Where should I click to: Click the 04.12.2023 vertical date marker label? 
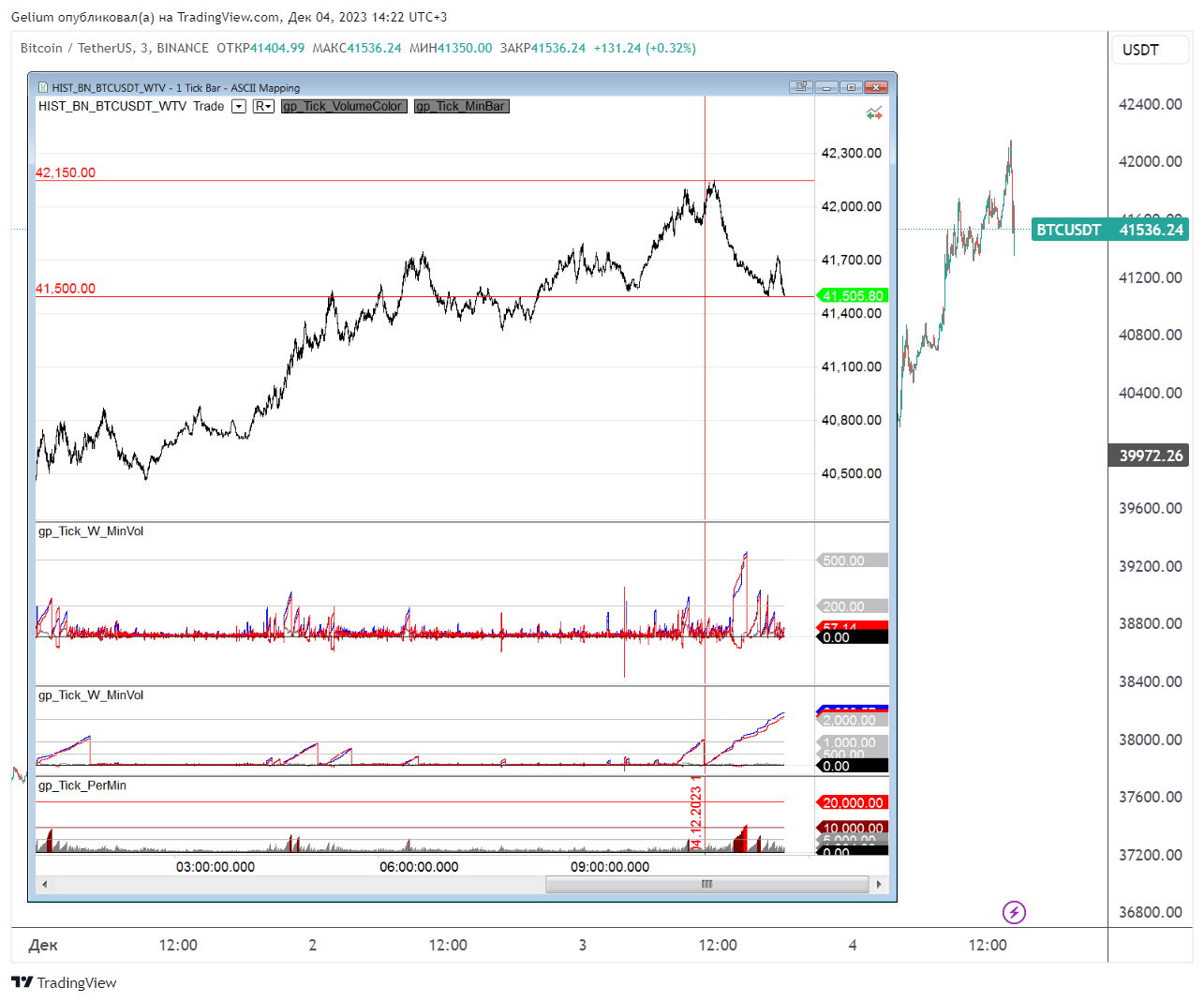pyautogui.click(x=696, y=815)
